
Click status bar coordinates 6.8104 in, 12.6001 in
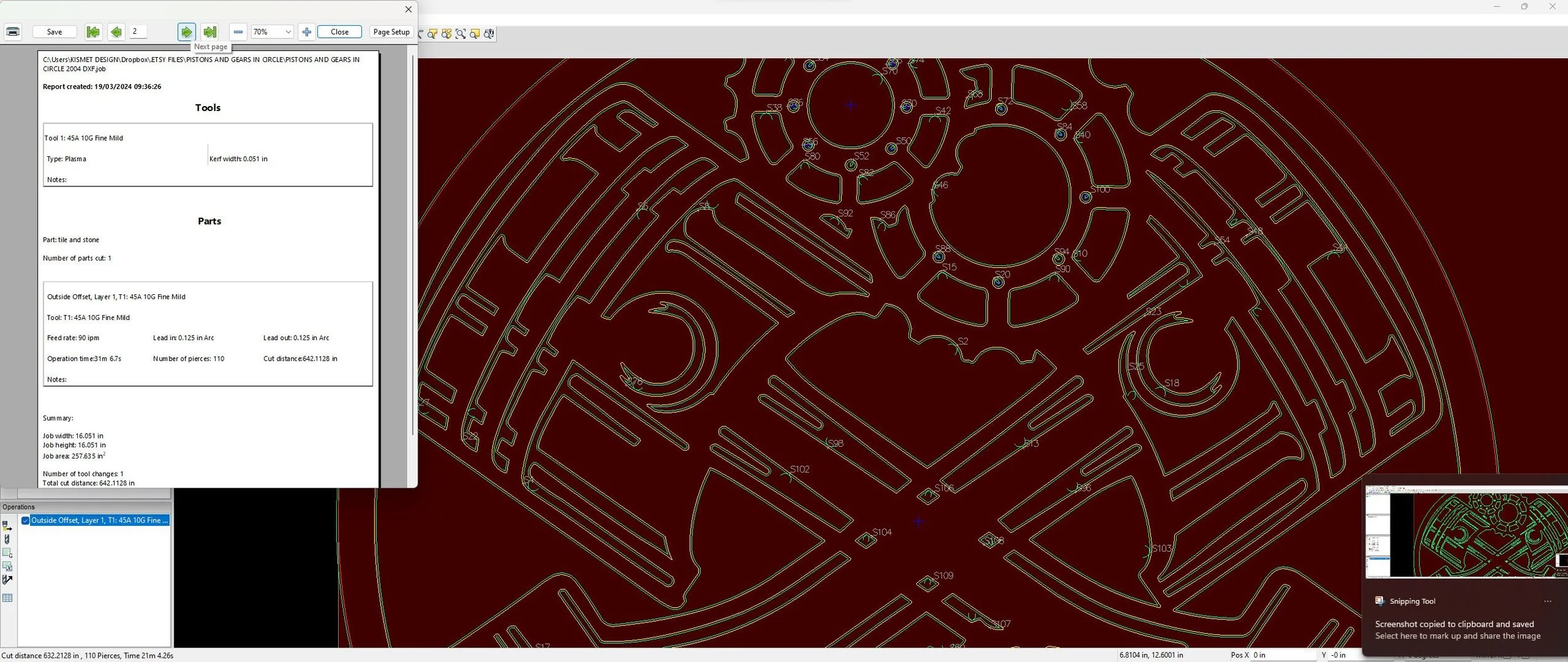coord(1151,655)
